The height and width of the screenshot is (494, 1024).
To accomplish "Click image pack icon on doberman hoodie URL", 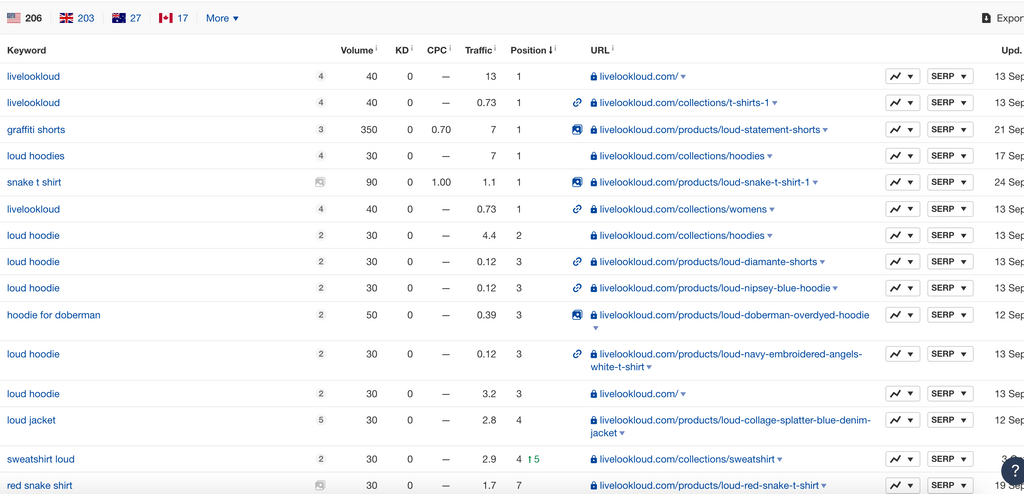I will 577,315.
